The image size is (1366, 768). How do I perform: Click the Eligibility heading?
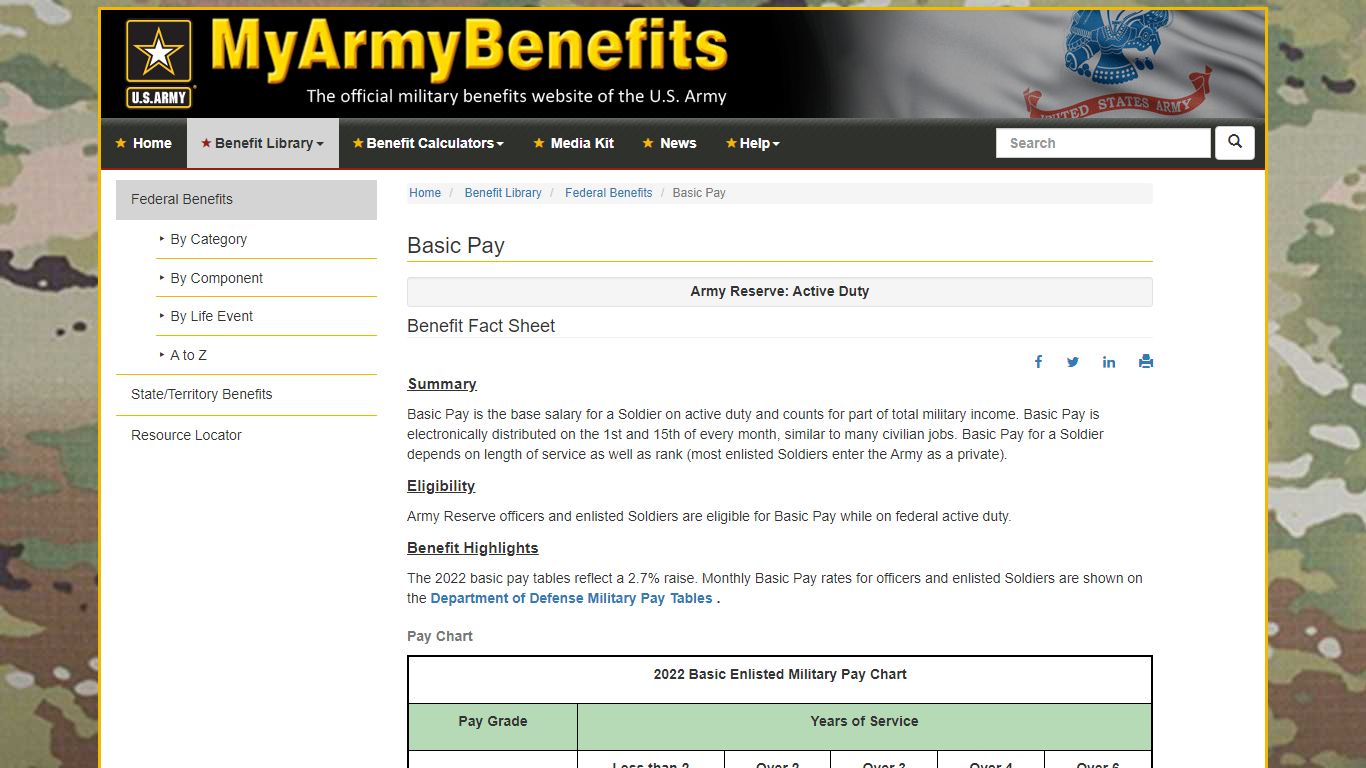[441, 486]
